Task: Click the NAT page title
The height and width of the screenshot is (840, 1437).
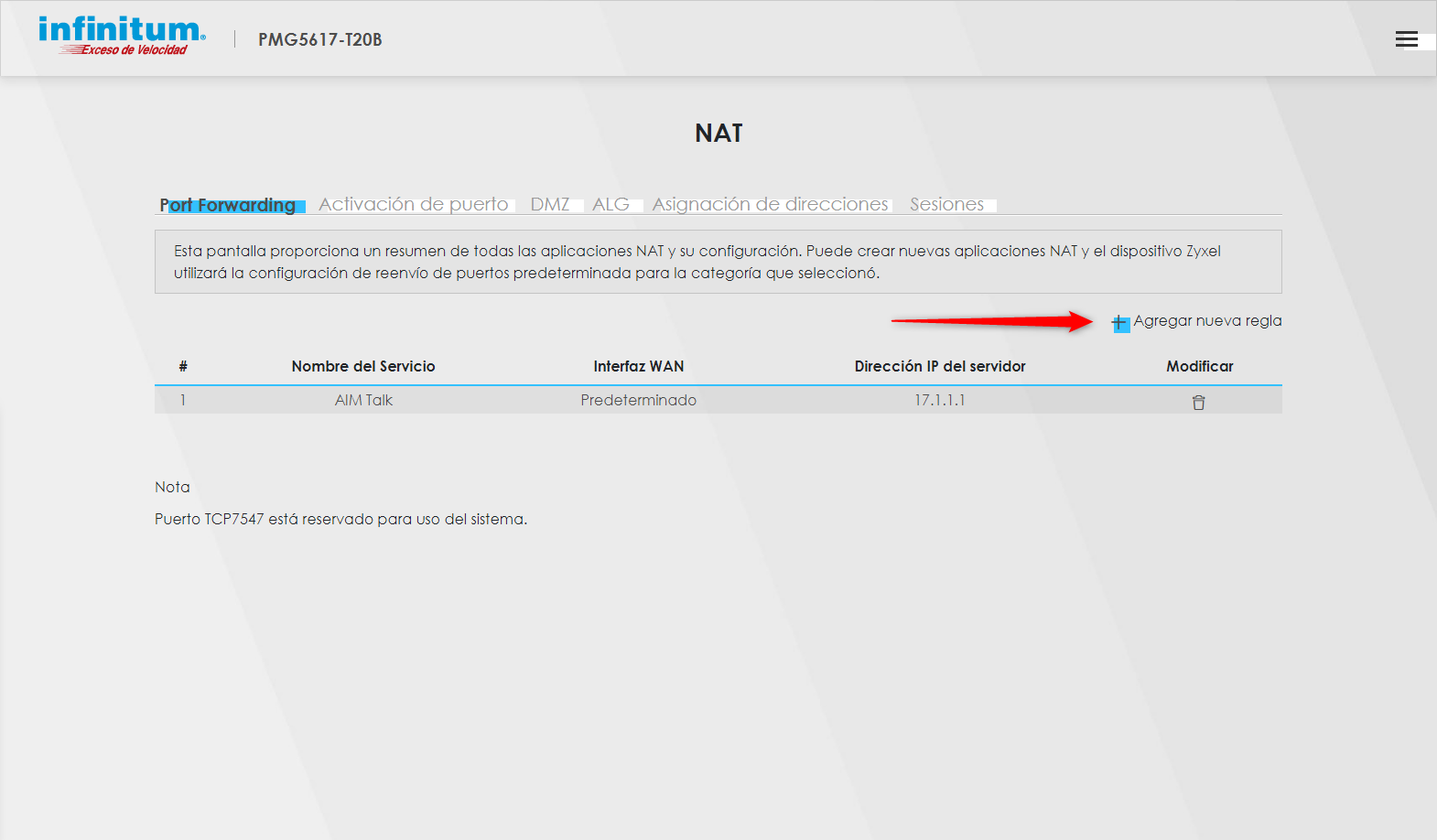Action: coord(718,134)
